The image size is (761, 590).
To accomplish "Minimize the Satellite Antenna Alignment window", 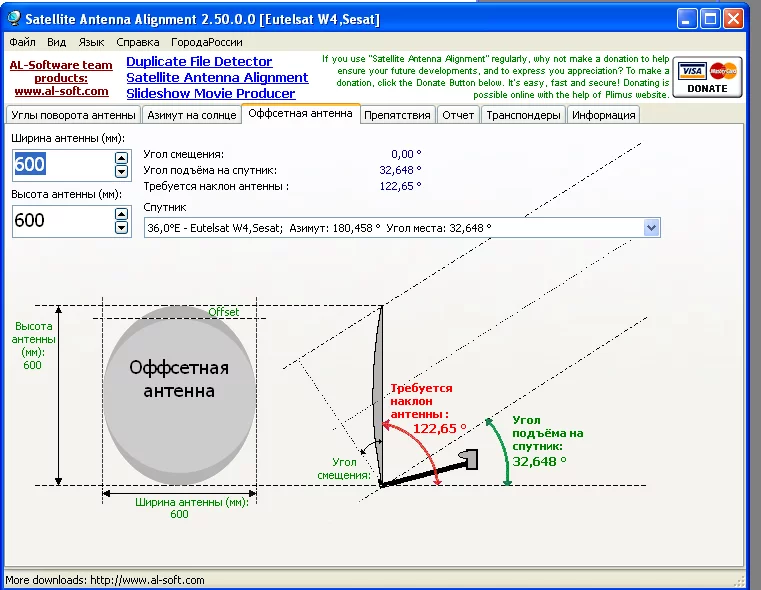I will 687,18.
